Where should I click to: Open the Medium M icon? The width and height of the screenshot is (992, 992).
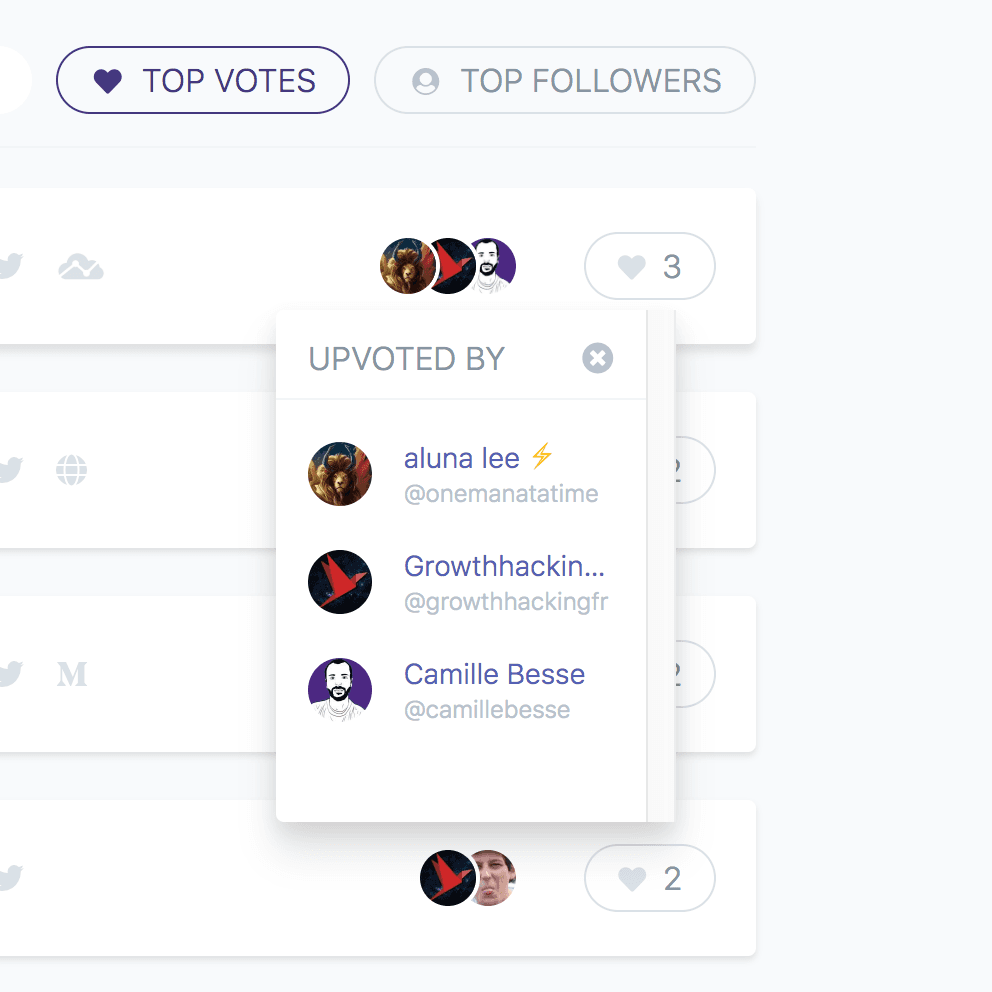coord(72,674)
